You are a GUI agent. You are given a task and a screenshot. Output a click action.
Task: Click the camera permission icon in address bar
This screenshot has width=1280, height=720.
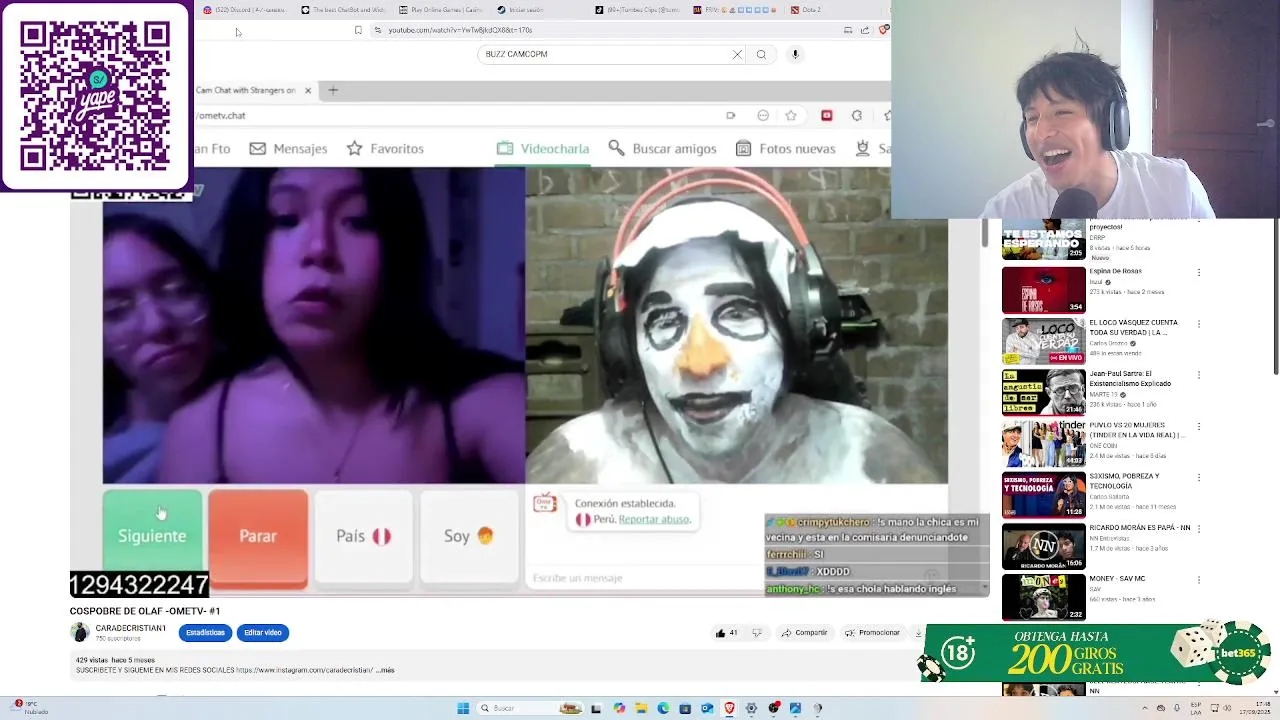730,115
